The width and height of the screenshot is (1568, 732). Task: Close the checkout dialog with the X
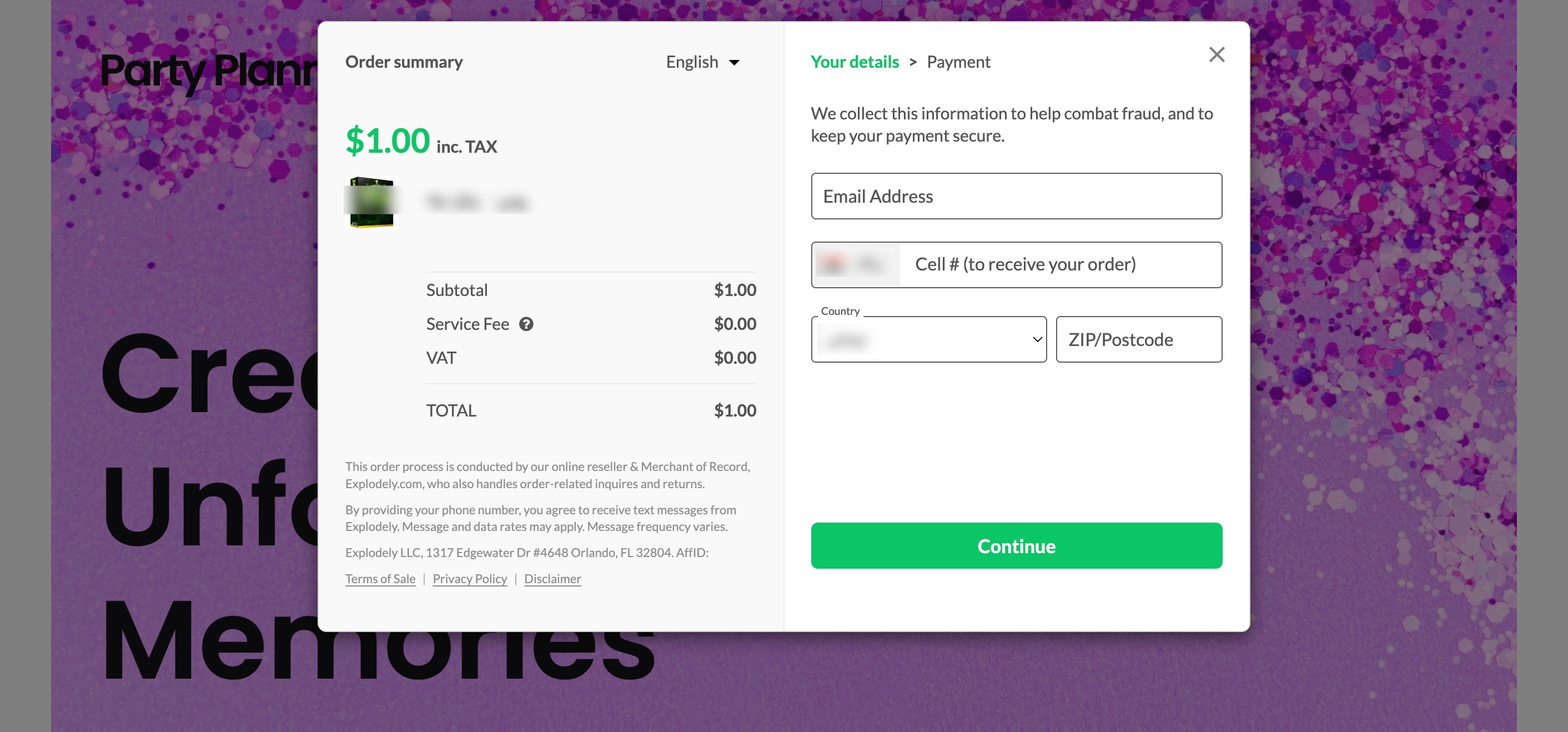1216,55
